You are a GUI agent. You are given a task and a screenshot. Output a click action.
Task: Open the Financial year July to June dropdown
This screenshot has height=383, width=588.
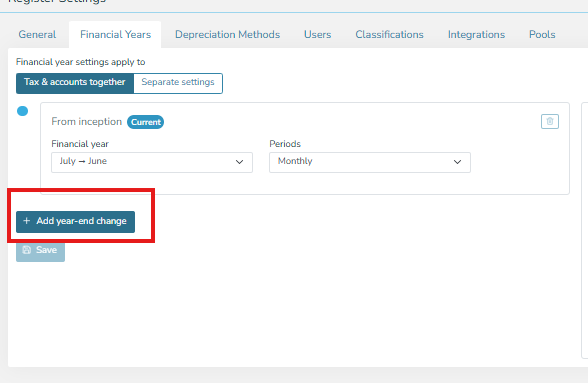point(152,162)
